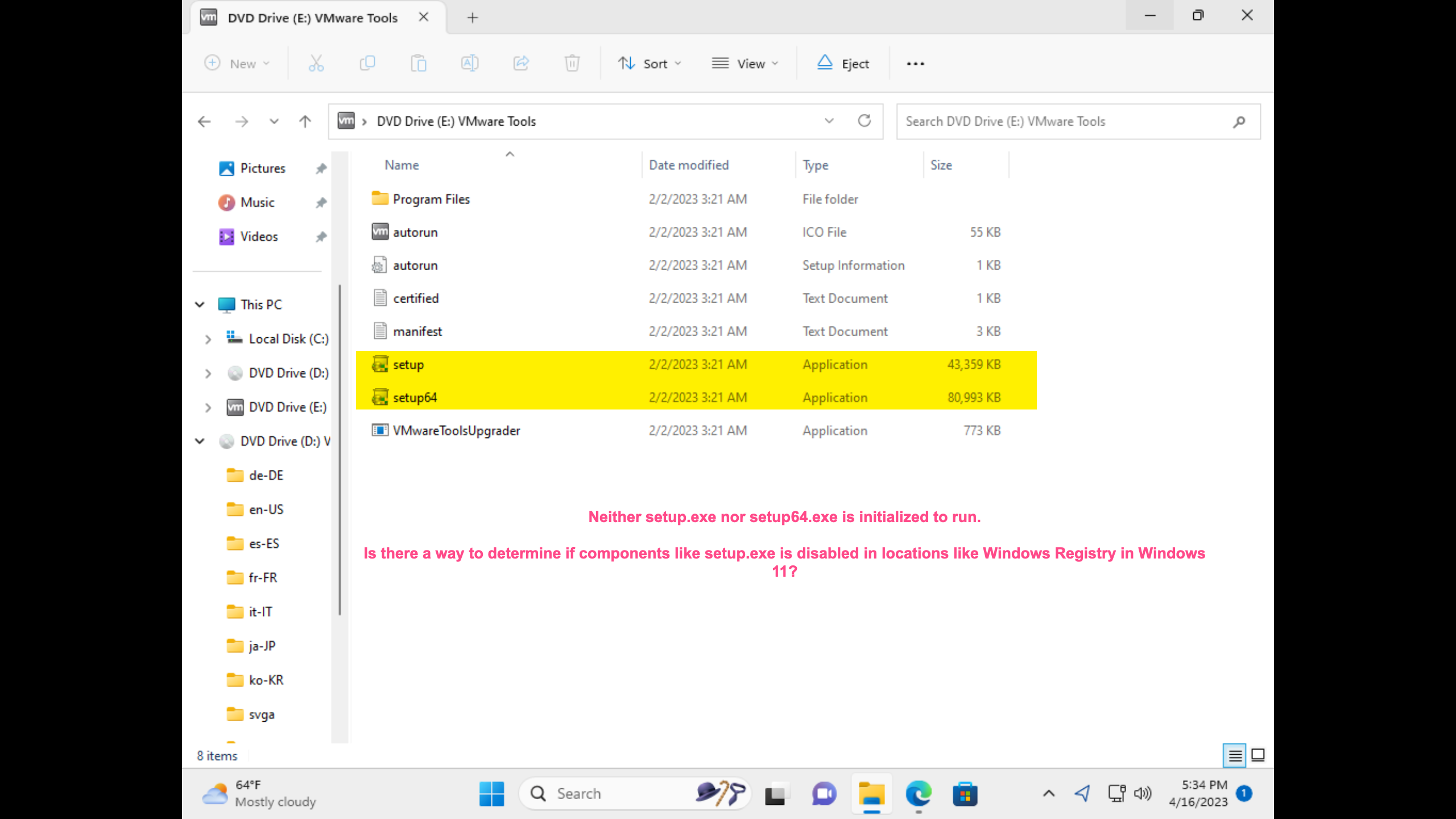Share the selected files

(521, 63)
